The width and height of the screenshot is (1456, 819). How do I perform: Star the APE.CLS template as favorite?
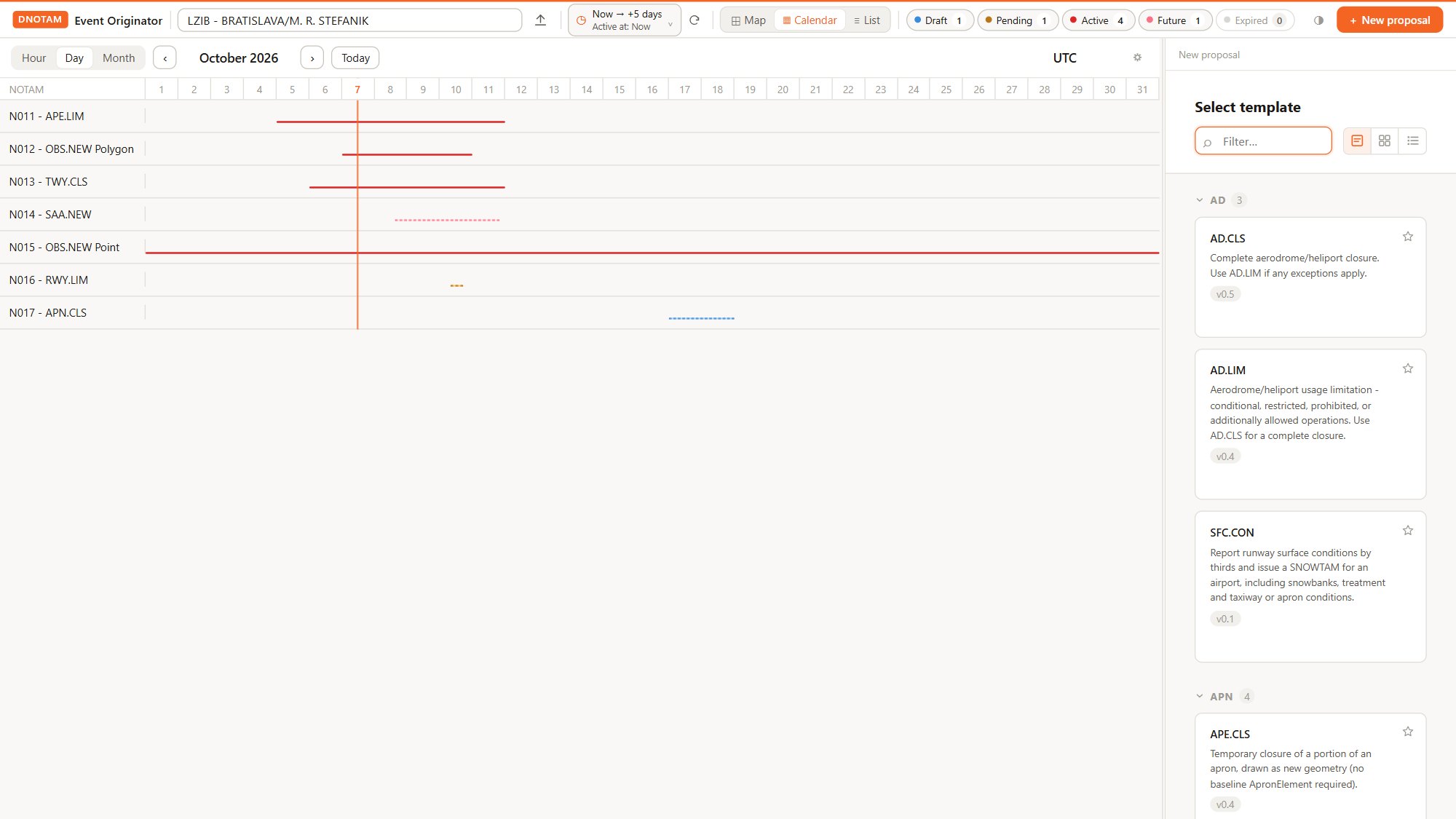[1408, 732]
